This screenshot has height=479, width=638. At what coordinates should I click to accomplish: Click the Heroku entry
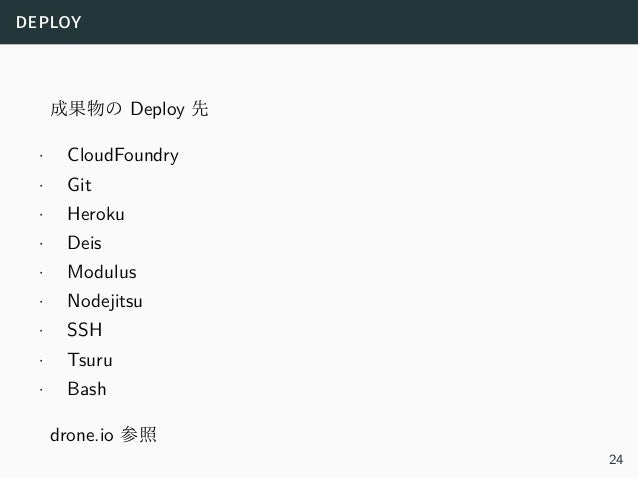pos(96,214)
